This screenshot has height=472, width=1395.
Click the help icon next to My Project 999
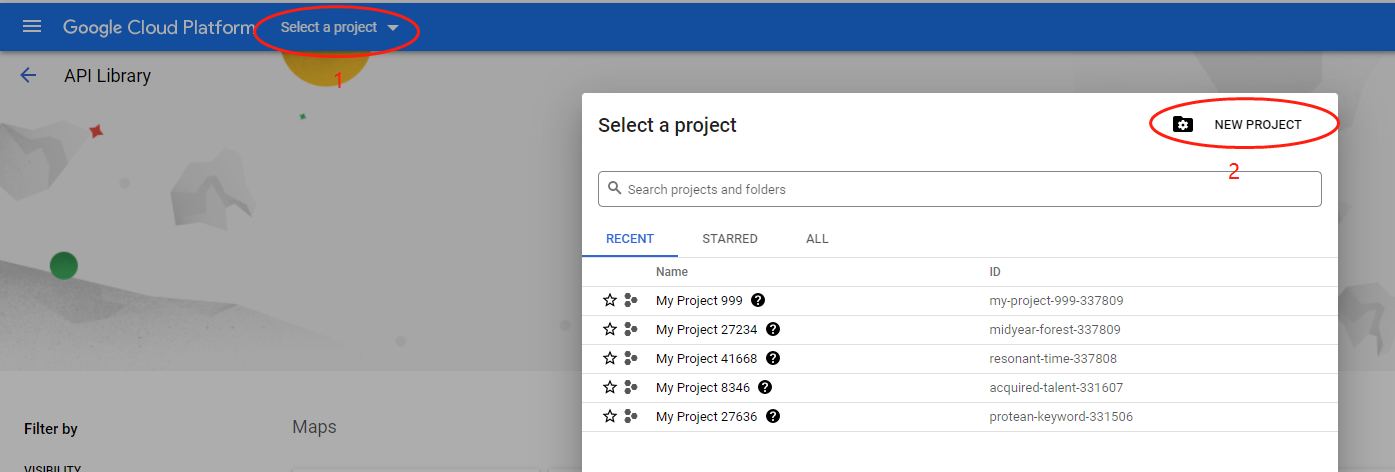tap(758, 300)
